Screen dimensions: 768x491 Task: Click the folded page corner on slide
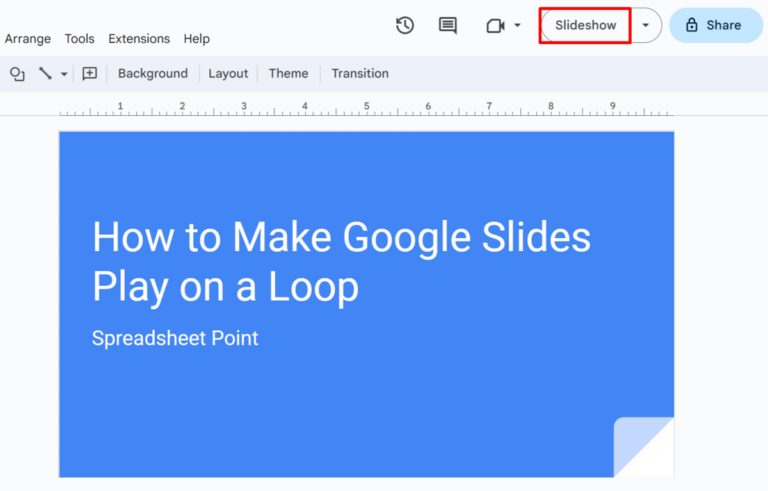coord(644,447)
